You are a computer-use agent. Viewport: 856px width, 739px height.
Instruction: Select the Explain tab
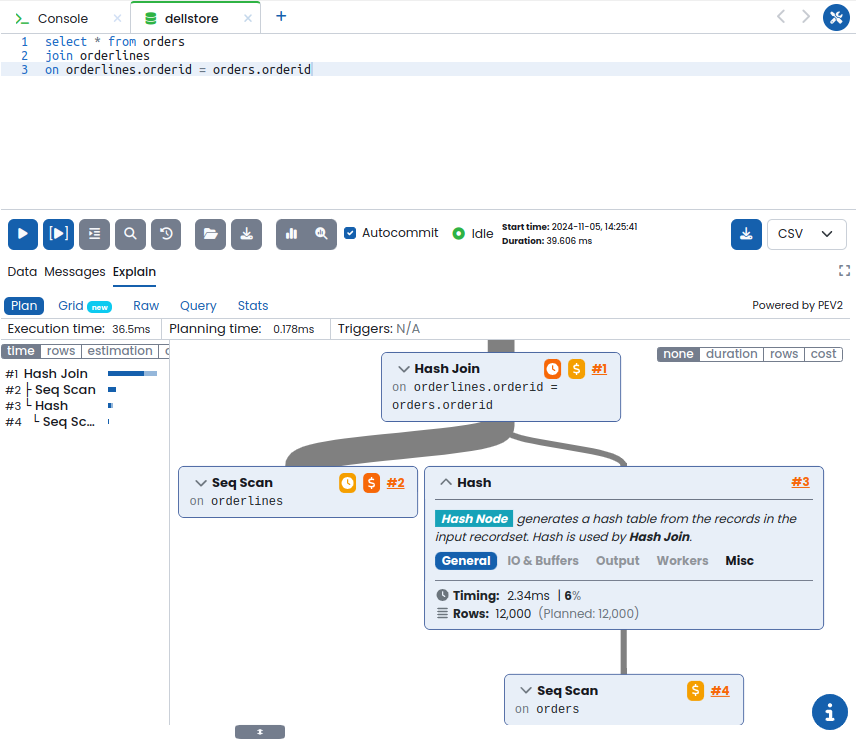(134, 272)
